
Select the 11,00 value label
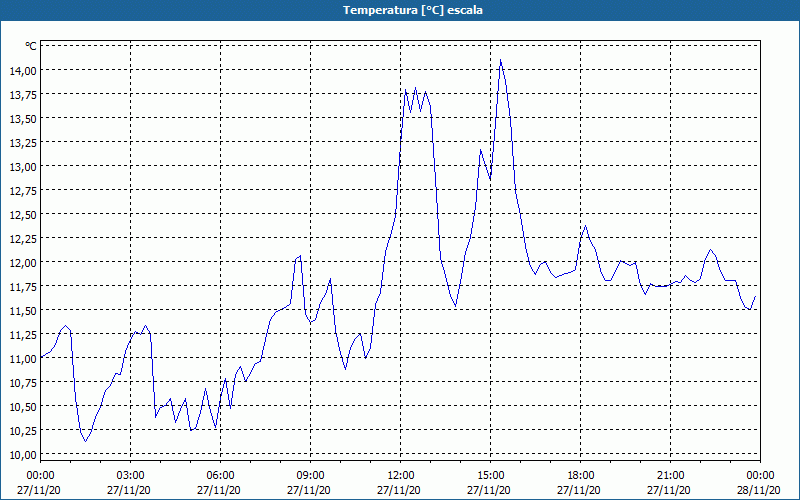tap(23, 358)
